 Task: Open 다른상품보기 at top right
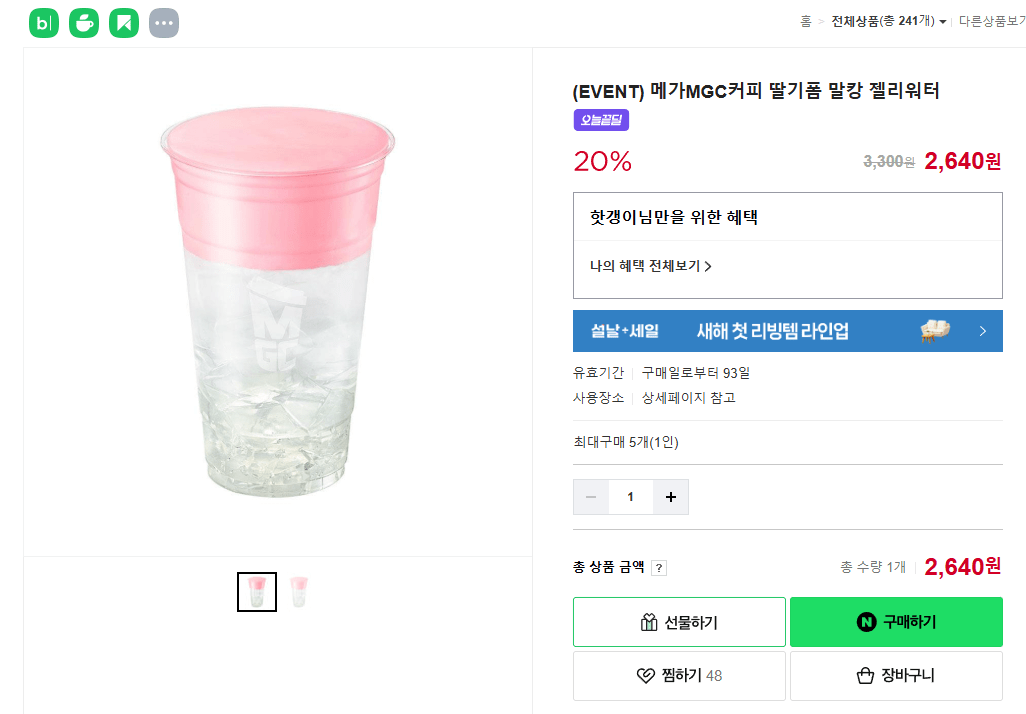992,20
